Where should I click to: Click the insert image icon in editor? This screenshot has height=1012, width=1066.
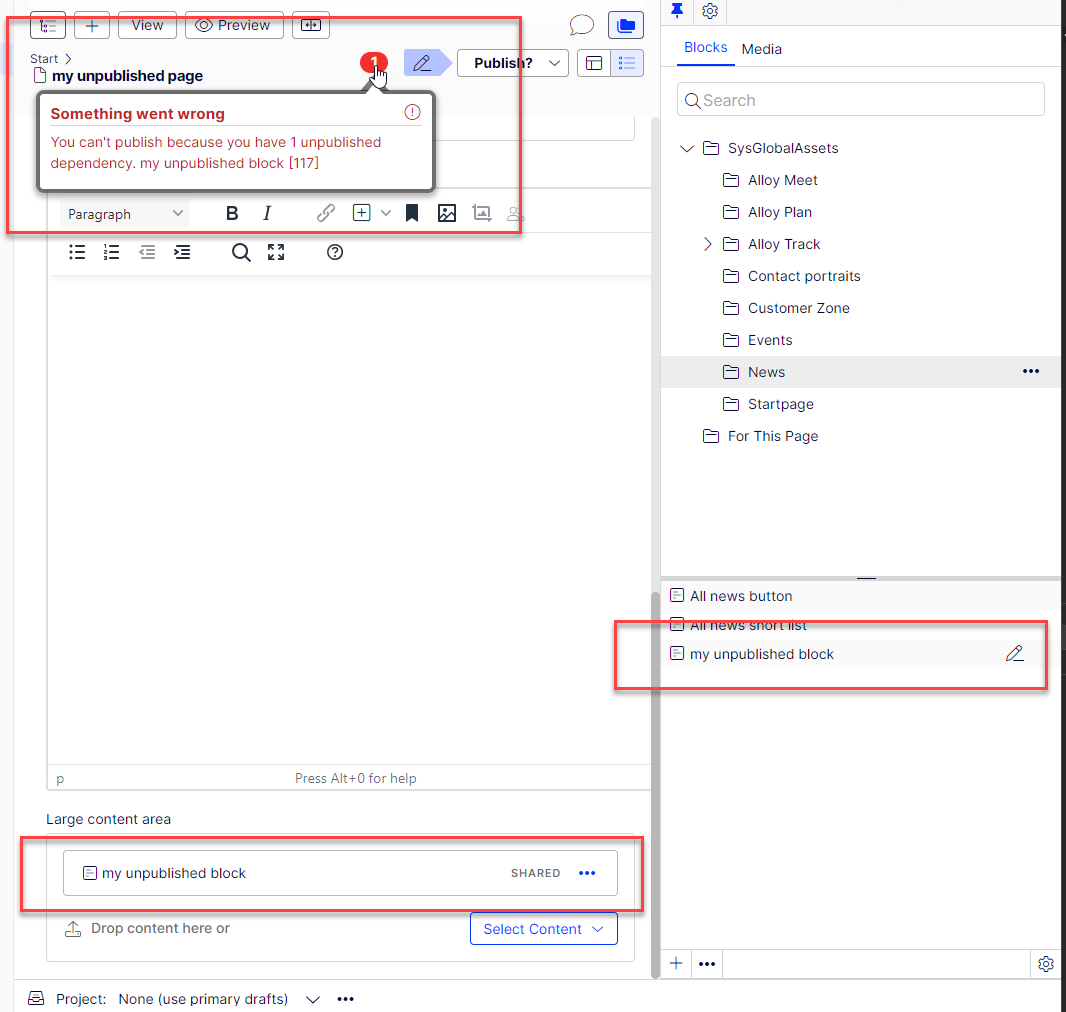point(447,213)
